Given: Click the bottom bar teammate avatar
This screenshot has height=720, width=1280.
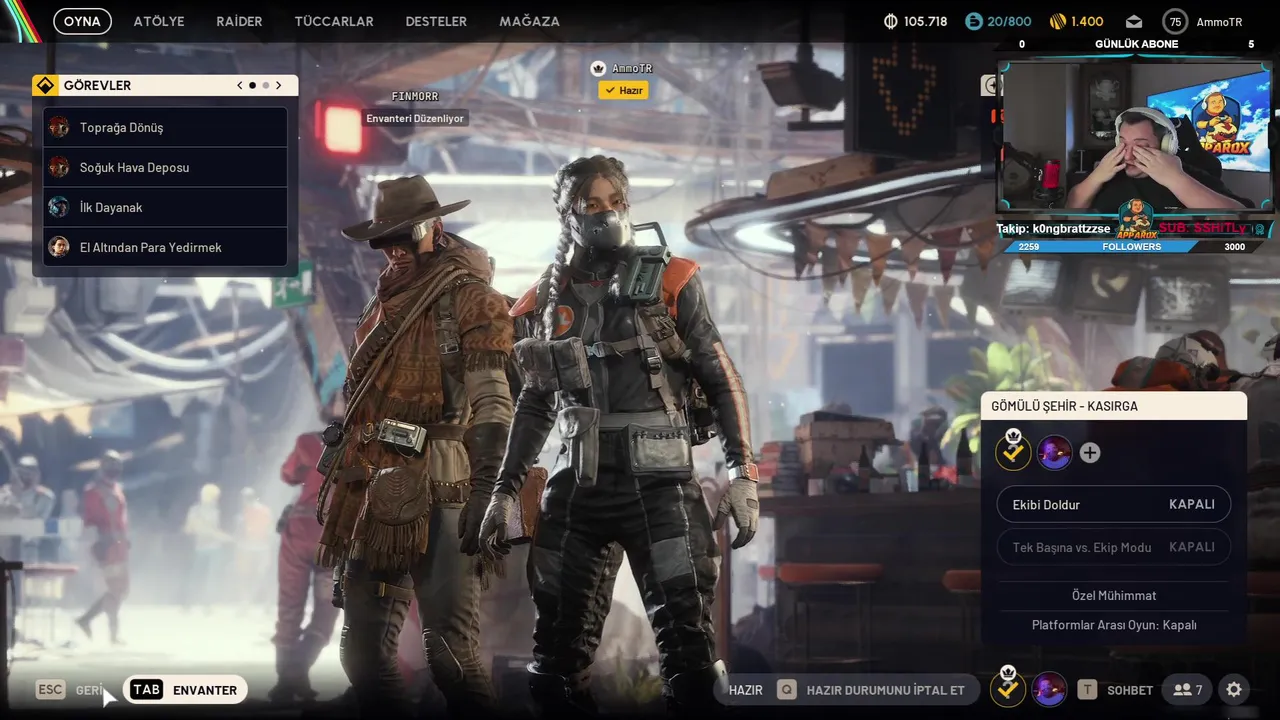Looking at the screenshot, I should tap(1049, 690).
